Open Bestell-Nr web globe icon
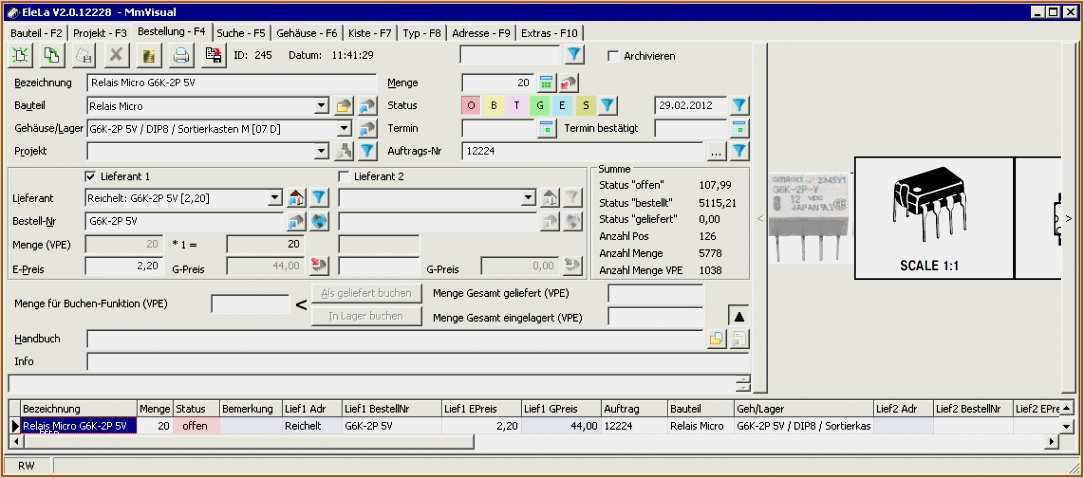The width and height of the screenshot is (1084, 478). pyautogui.click(x=319, y=221)
